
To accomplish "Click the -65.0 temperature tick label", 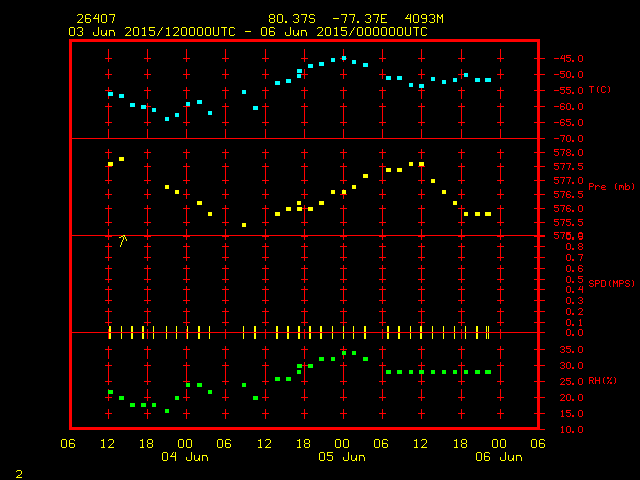I will click(x=569, y=122).
